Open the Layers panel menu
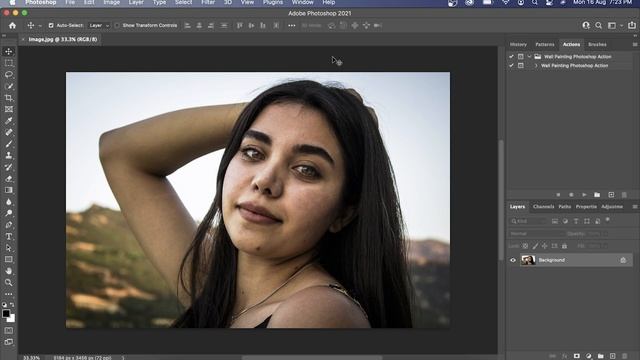The width and height of the screenshot is (640, 360). pyautogui.click(x=635, y=207)
